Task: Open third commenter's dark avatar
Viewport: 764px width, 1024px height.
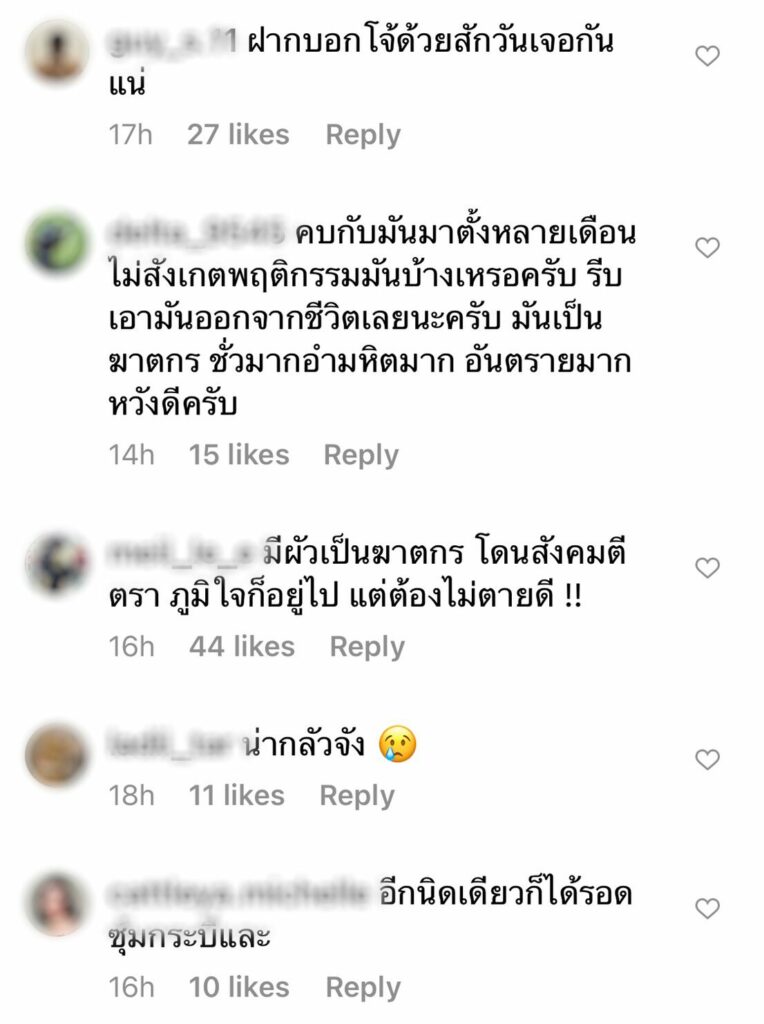Action: (x=57, y=563)
